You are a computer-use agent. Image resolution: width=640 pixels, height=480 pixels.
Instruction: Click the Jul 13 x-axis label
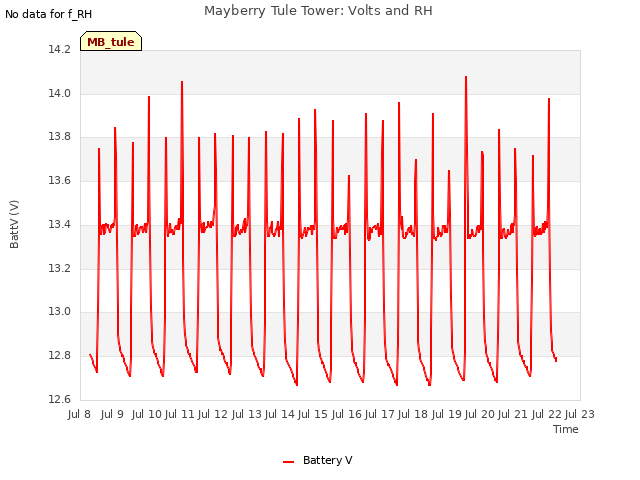[247, 414]
